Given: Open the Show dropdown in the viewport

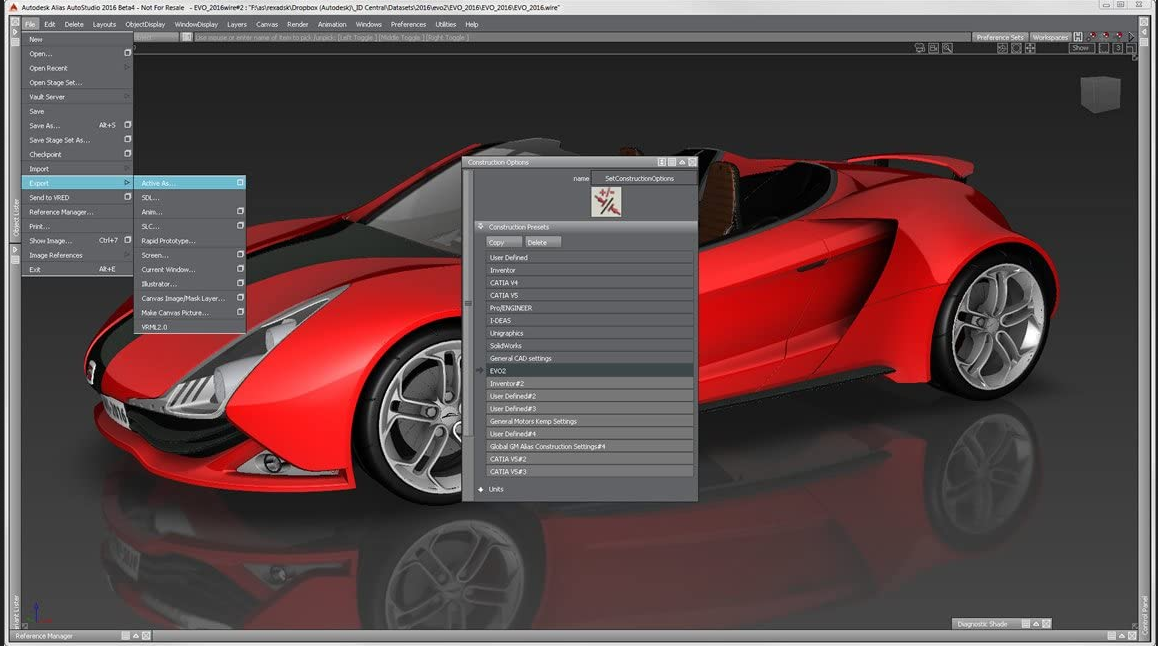Looking at the screenshot, I should pos(1081,48).
